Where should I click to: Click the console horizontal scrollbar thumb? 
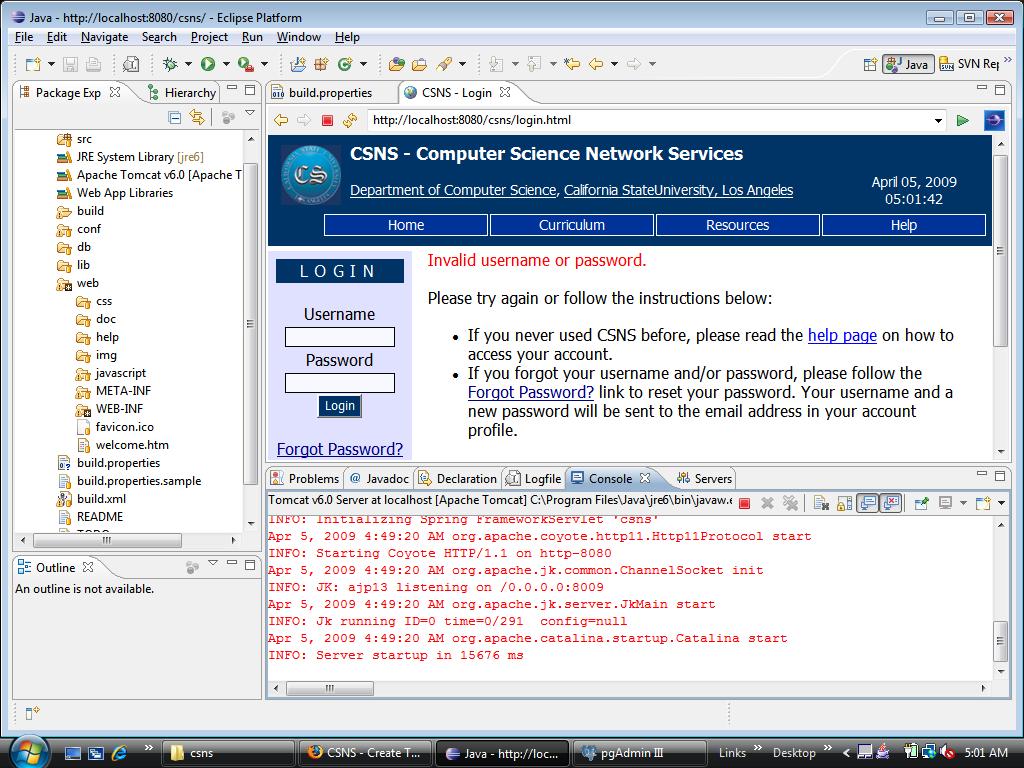tap(330, 688)
